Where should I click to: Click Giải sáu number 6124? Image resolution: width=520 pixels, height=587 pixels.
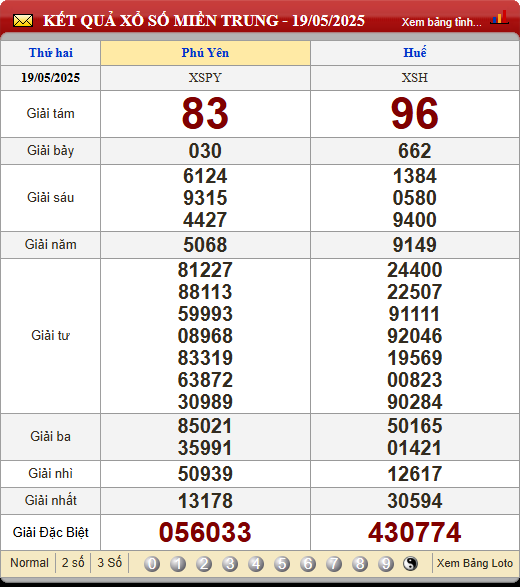(205, 176)
